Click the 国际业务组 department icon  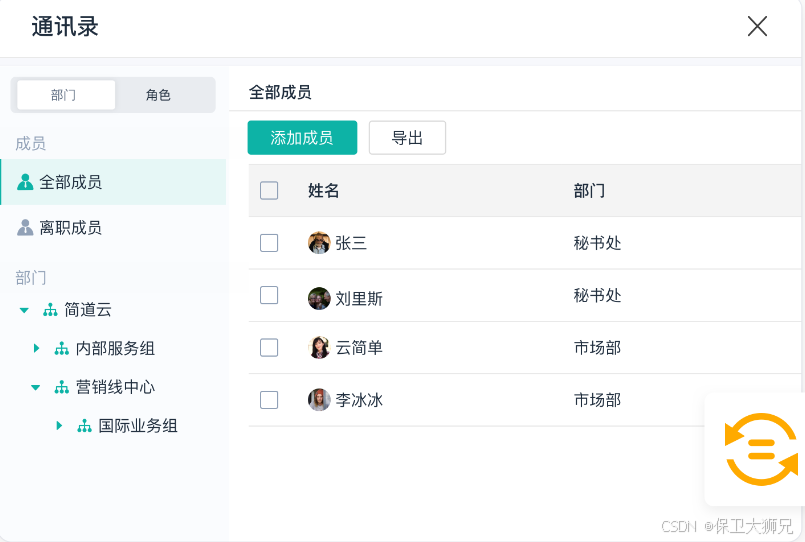point(85,426)
